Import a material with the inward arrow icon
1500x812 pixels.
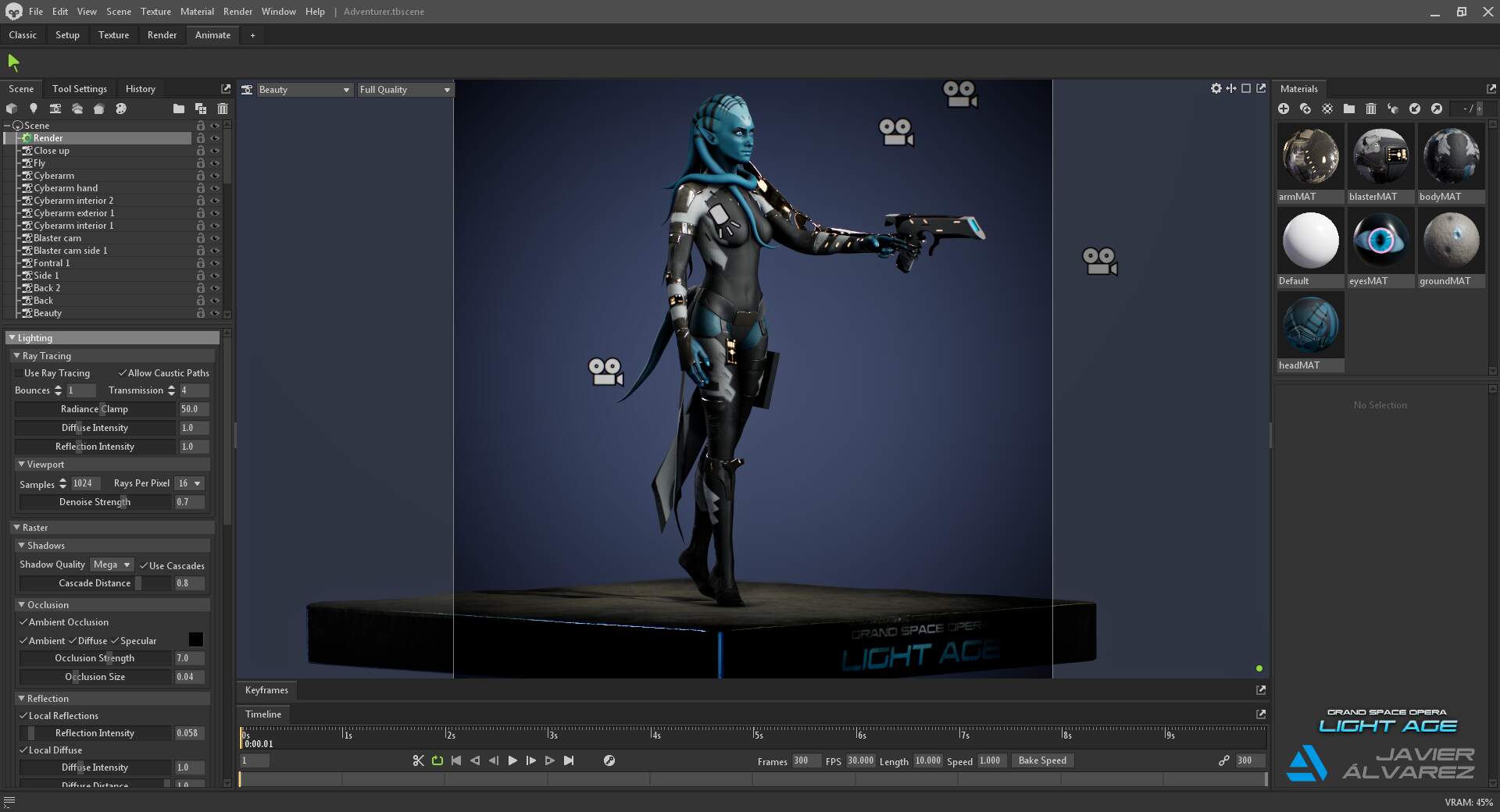1415,109
